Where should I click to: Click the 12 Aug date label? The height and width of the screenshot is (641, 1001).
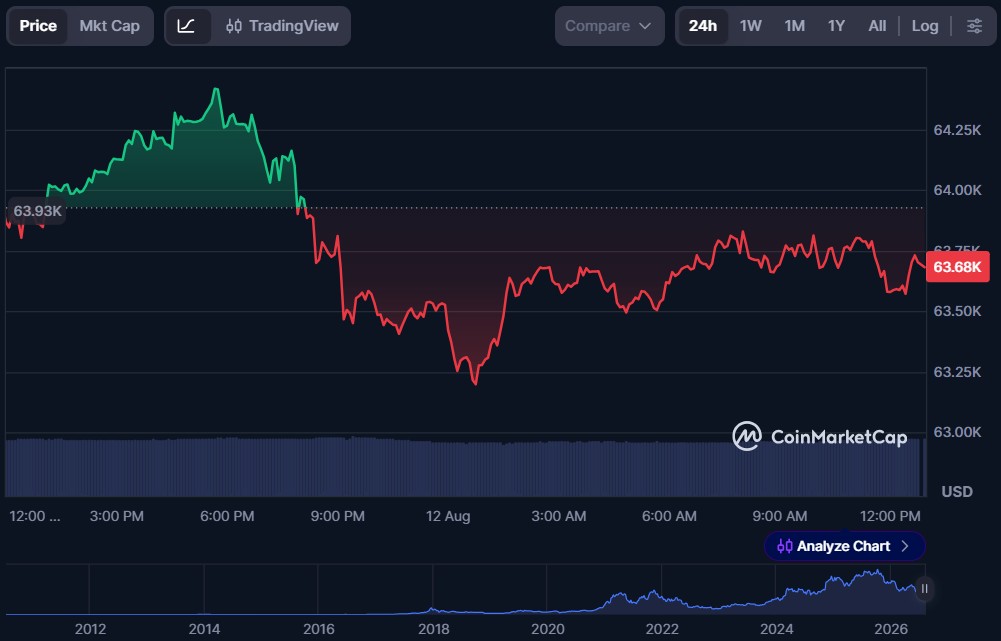coord(448,517)
